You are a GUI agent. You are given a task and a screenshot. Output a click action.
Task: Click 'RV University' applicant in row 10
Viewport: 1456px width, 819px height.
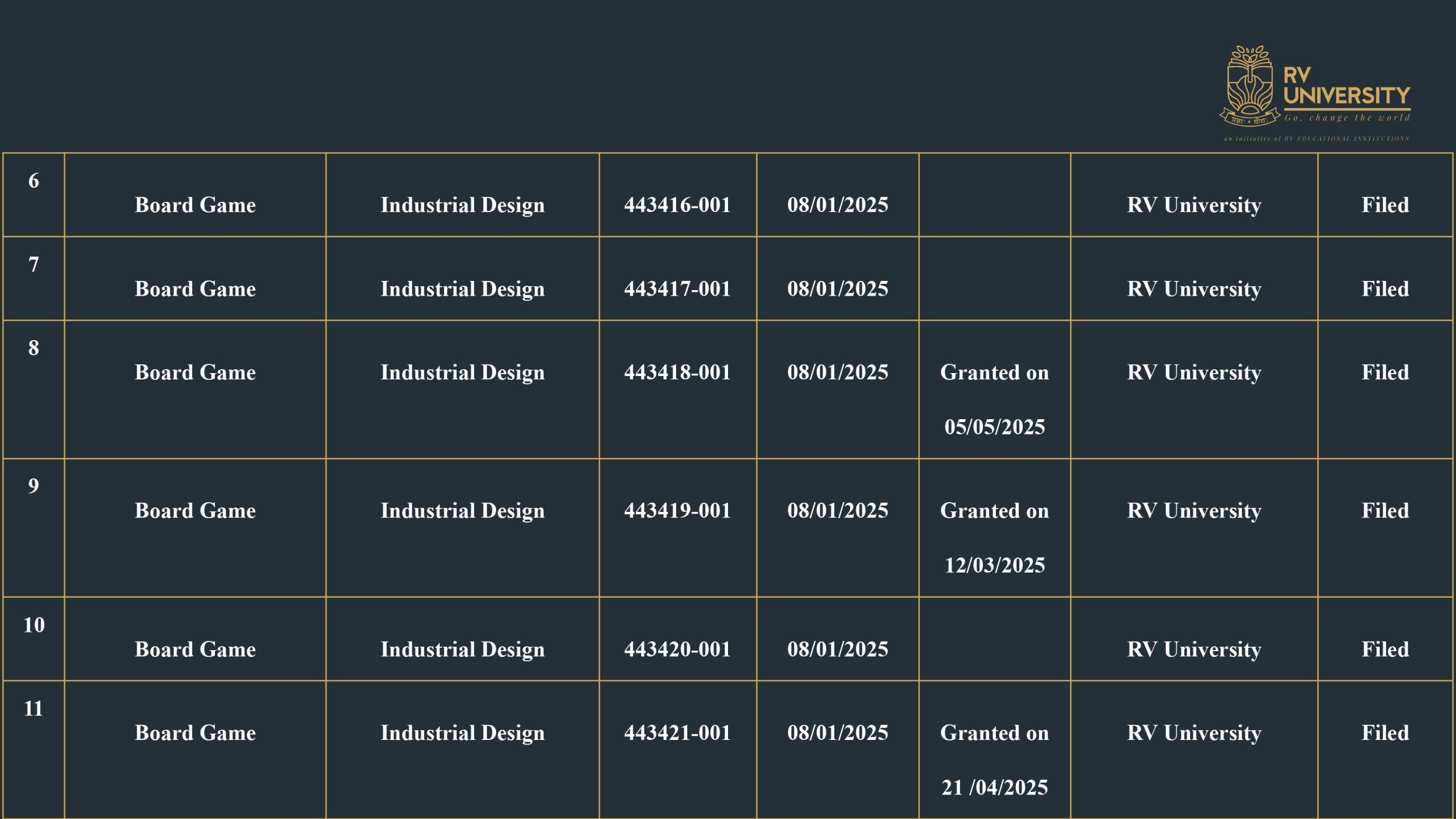point(1194,651)
